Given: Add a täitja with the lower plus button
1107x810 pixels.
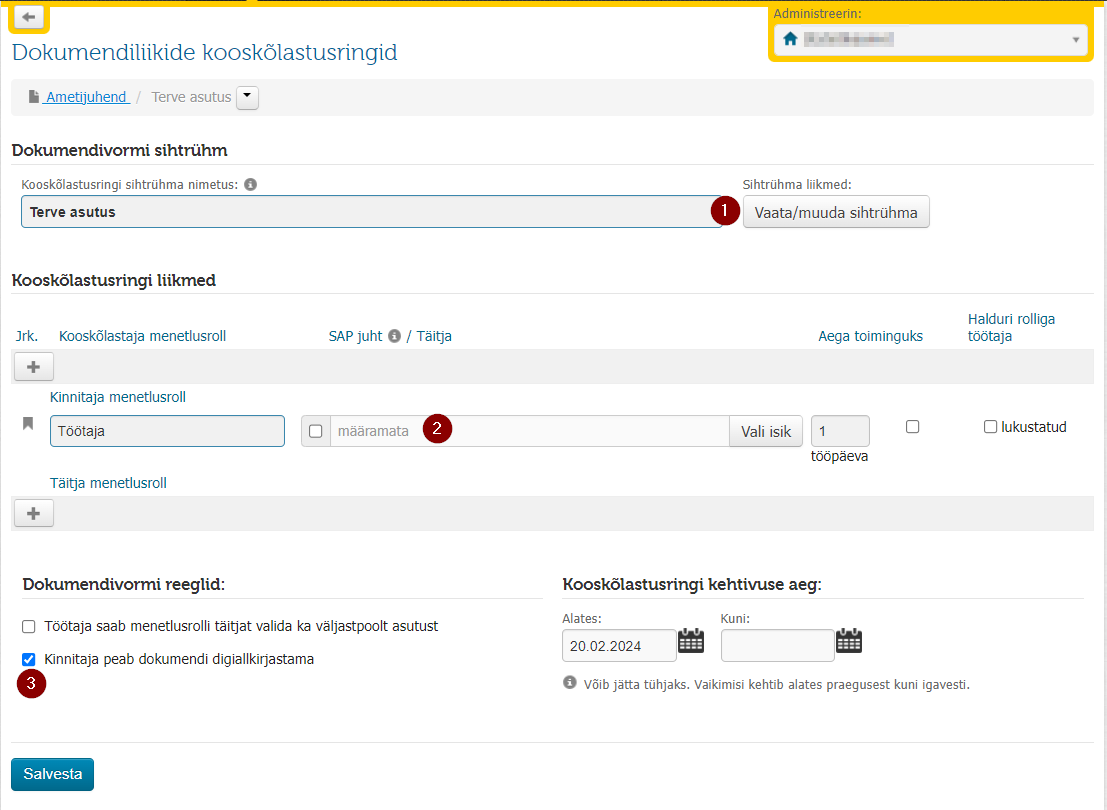Looking at the screenshot, I should tap(33, 513).
